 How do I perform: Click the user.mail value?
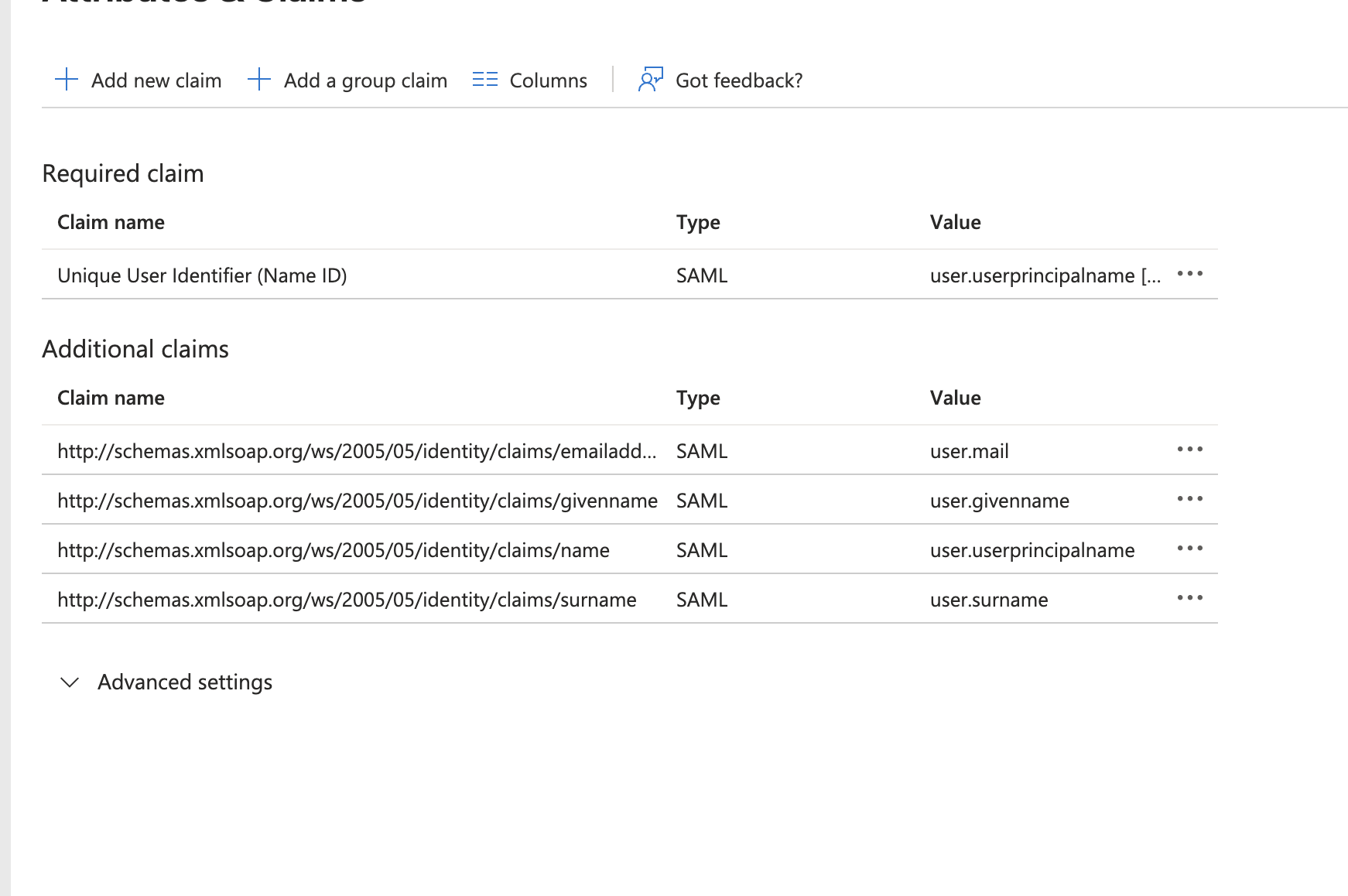coord(970,451)
